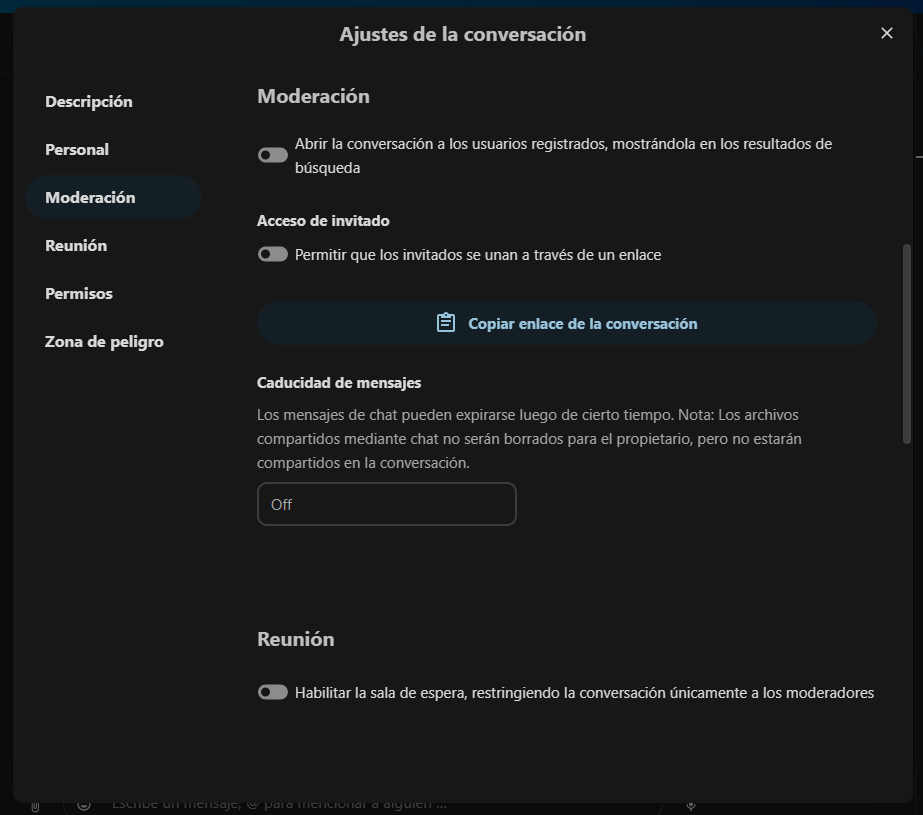
Task: Click Copiar enlace de la conversación button
Action: tap(567, 323)
